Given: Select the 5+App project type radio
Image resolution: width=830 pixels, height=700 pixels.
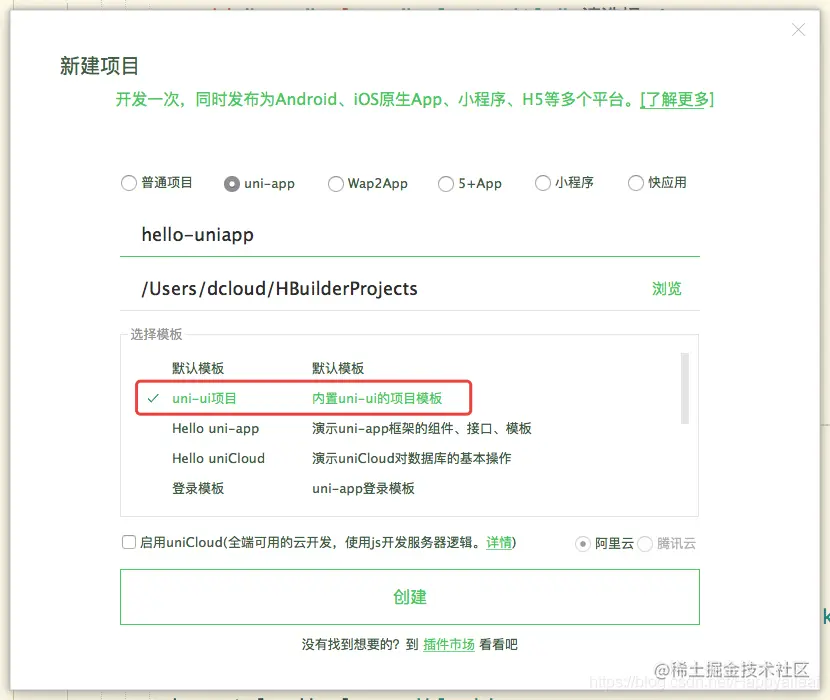Looking at the screenshot, I should pos(445,183).
